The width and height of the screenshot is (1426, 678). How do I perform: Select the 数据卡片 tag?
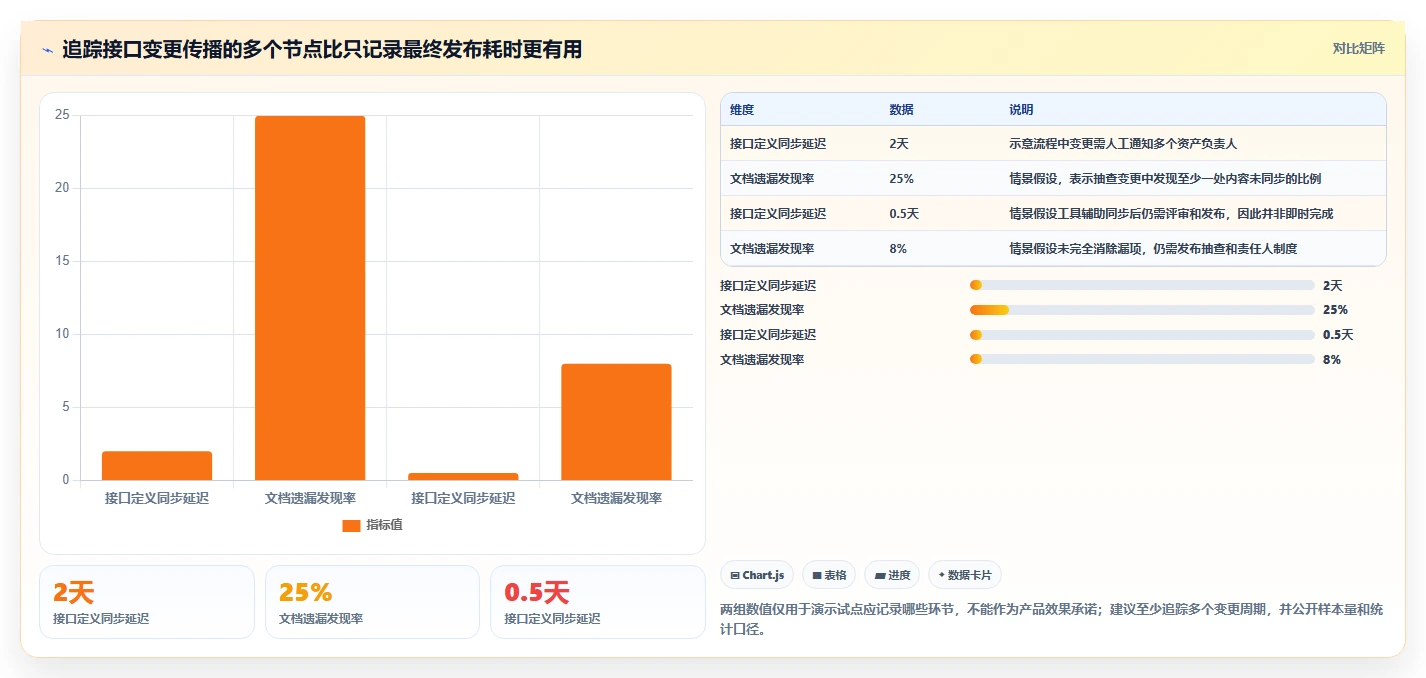click(x=964, y=575)
